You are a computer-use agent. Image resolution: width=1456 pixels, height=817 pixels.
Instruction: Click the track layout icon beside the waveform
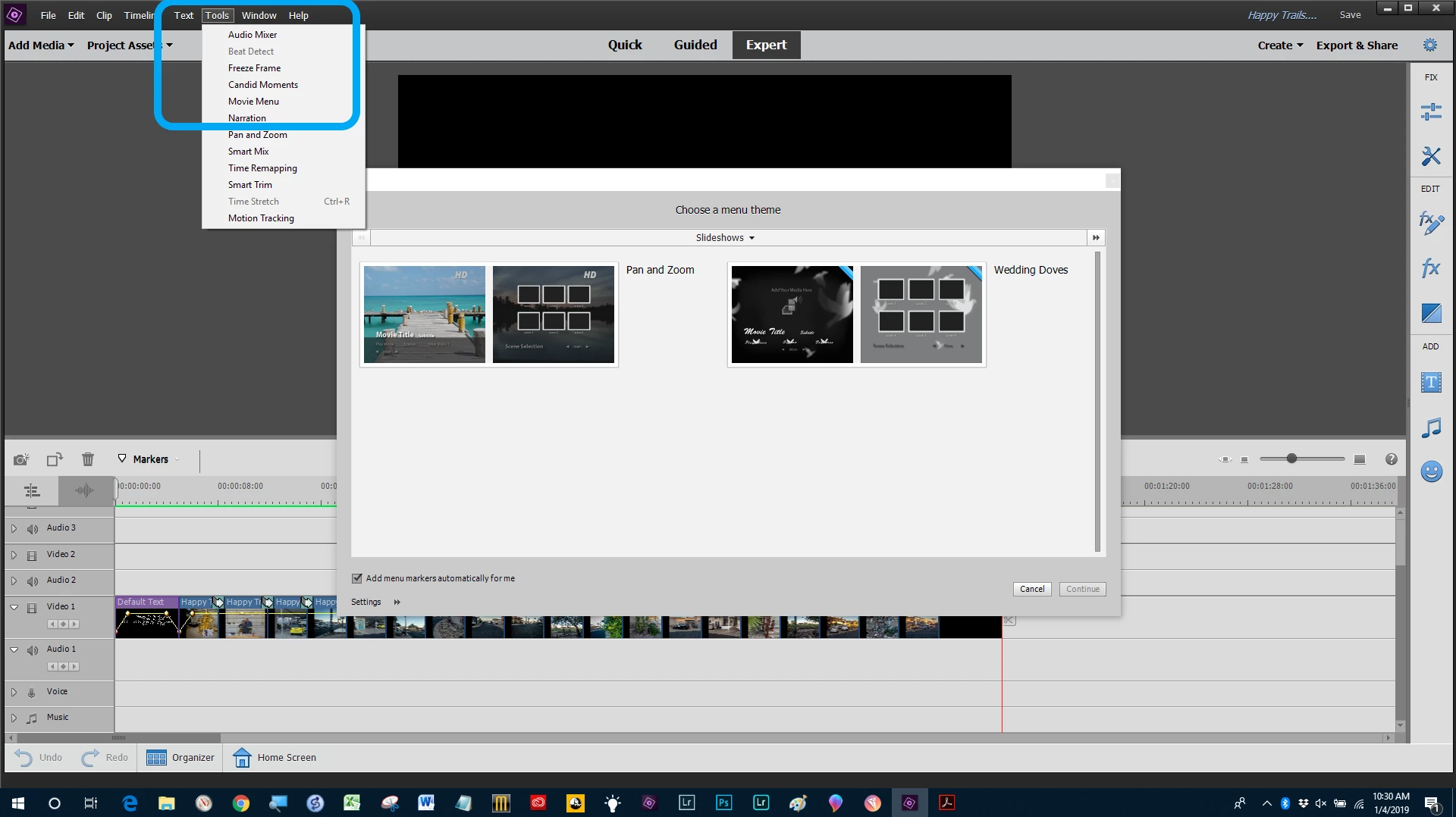click(32, 491)
